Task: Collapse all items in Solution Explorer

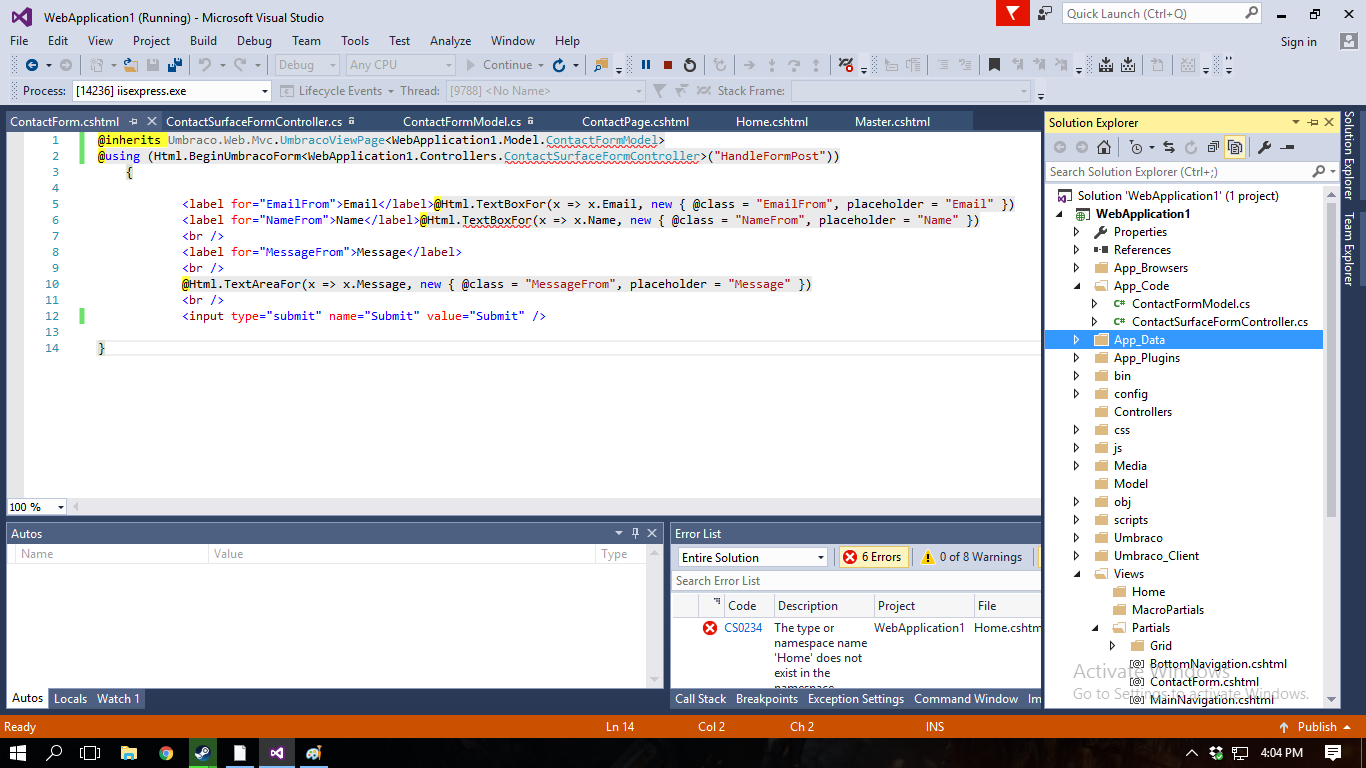Action: (x=1212, y=147)
